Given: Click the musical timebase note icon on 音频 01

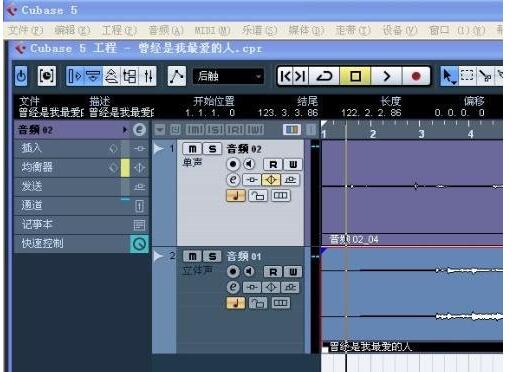Looking at the screenshot, I should click(x=236, y=303).
